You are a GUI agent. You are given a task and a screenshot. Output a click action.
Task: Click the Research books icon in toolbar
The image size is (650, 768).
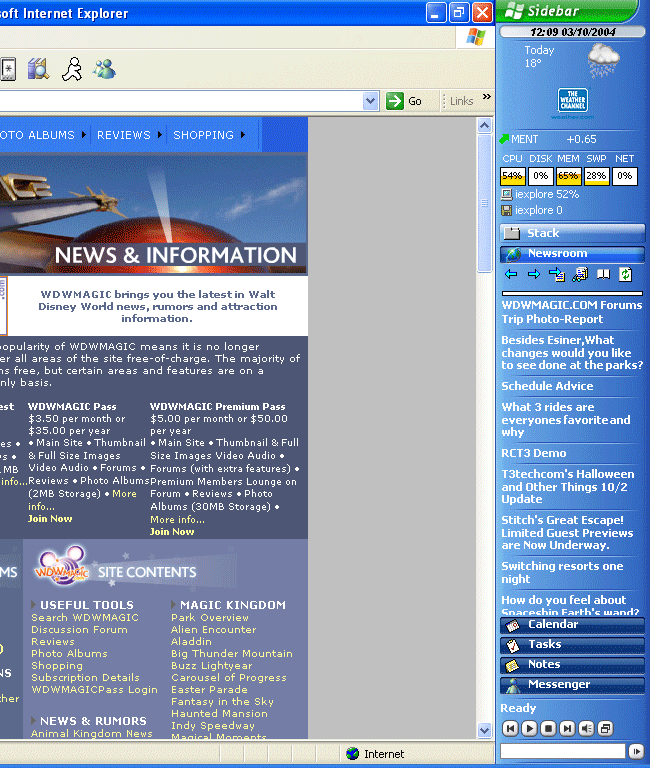tap(38, 69)
